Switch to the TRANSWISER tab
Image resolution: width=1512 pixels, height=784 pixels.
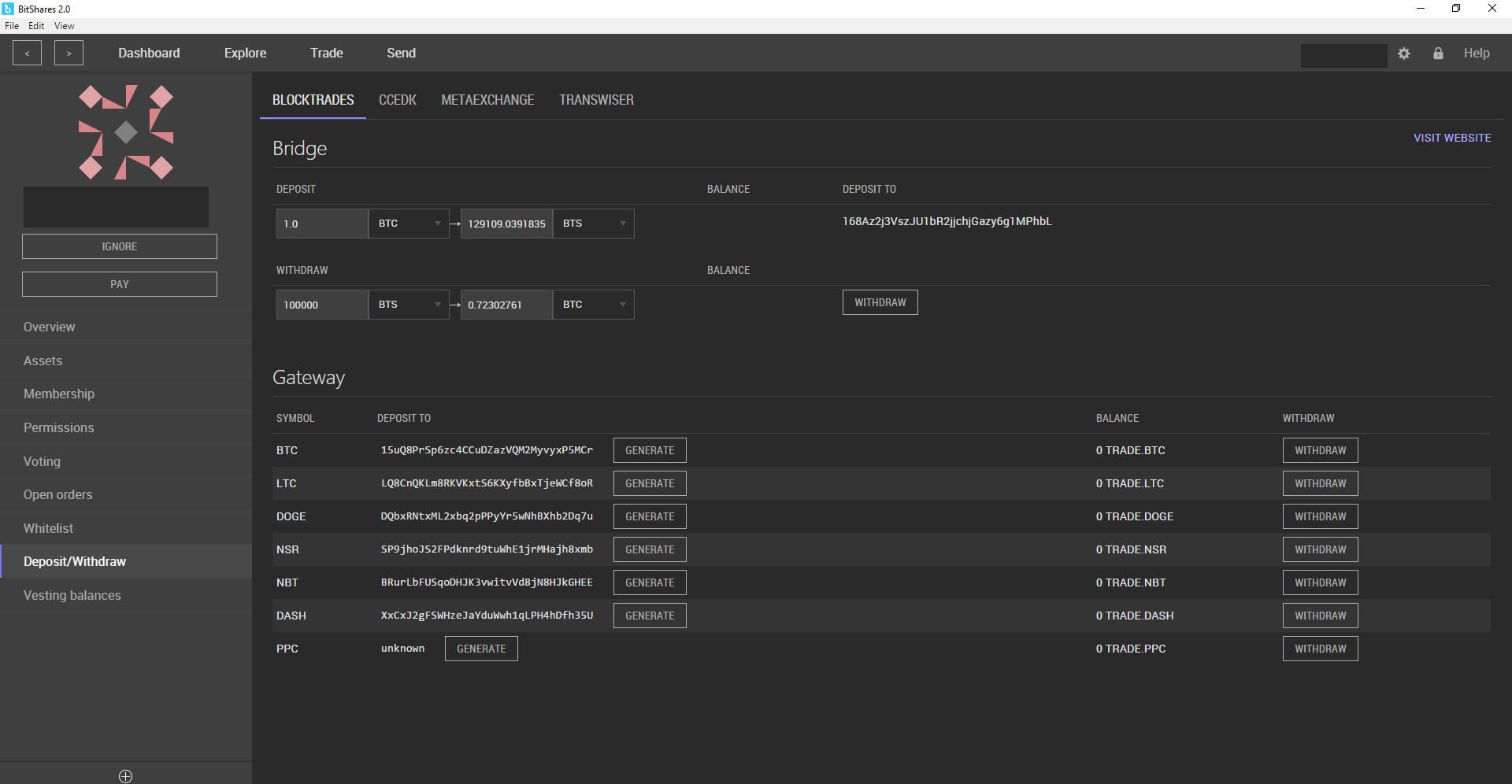[596, 100]
